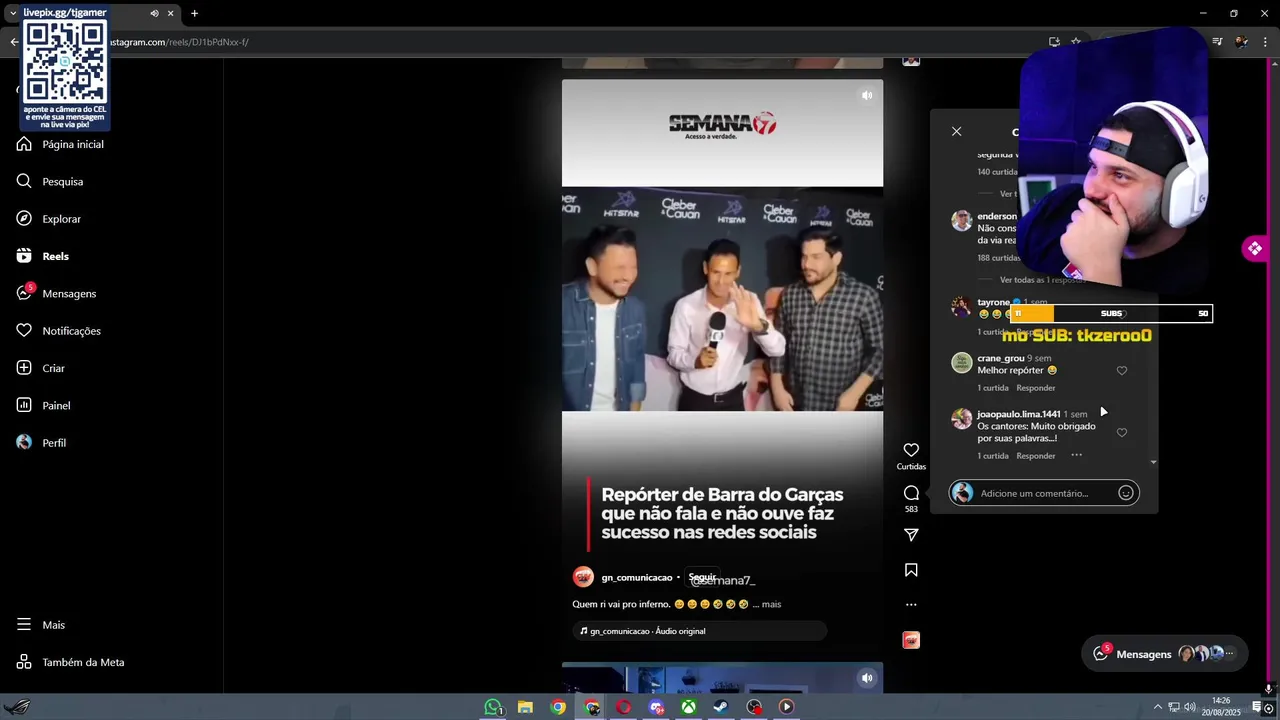This screenshot has height=720, width=1280.
Task: Open clock showing 14:26
Action: (x=1221, y=706)
